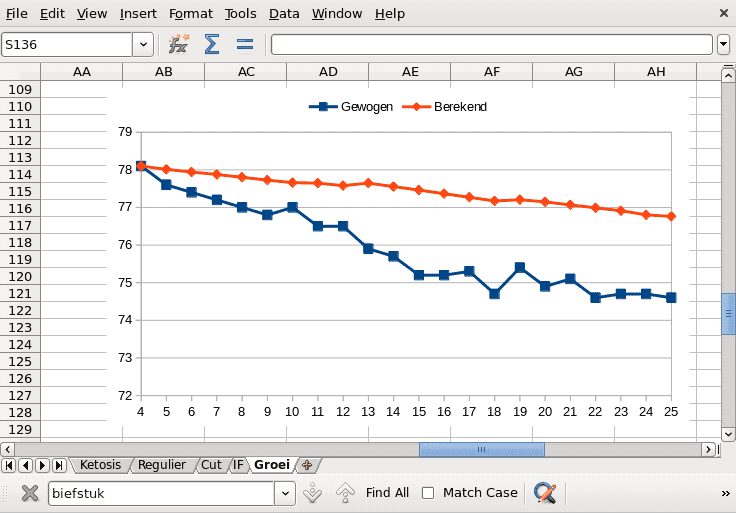Viewport: 736px width, 513px height.
Task: Open the Name Box dropdown
Action: 143,44
